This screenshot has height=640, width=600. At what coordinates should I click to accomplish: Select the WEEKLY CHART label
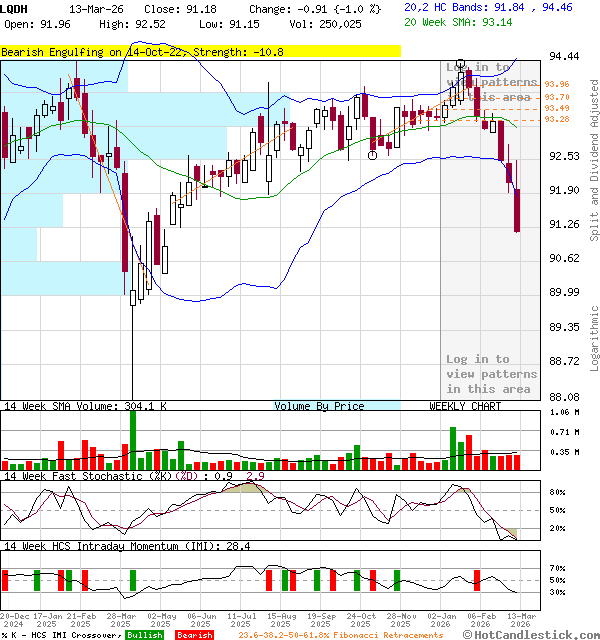(465, 406)
